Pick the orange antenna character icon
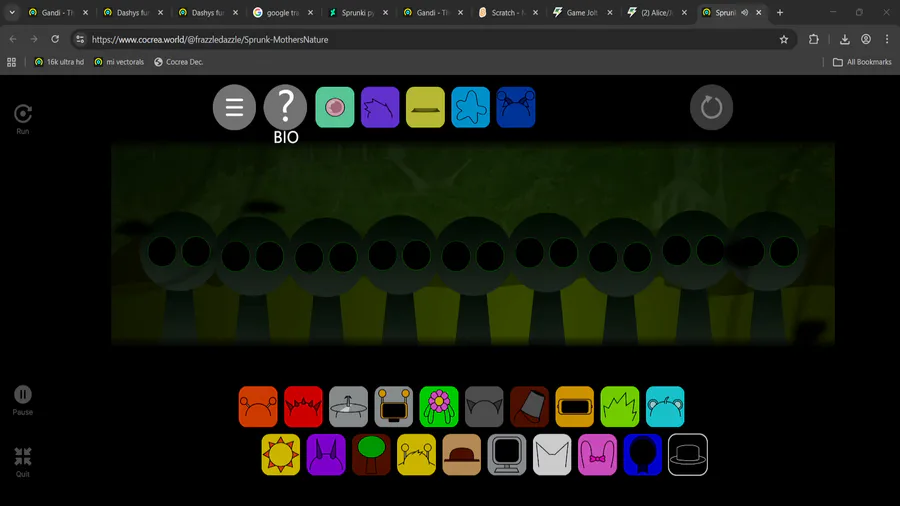 click(x=258, y=407)
